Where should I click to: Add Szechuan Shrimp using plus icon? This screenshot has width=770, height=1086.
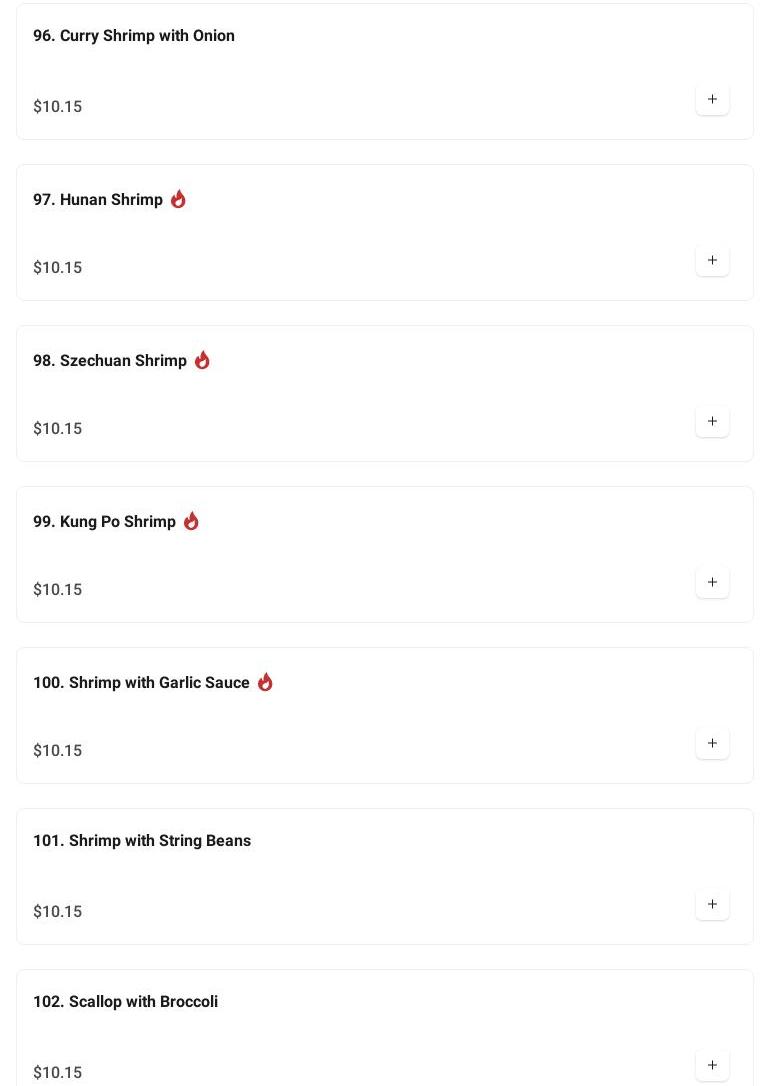click(x=712, y=422)
